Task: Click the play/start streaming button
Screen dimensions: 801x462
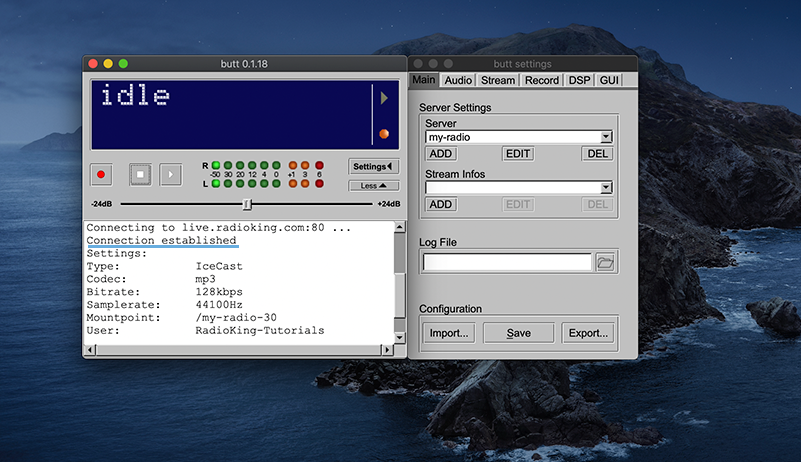Action: (x=171, y=174)
